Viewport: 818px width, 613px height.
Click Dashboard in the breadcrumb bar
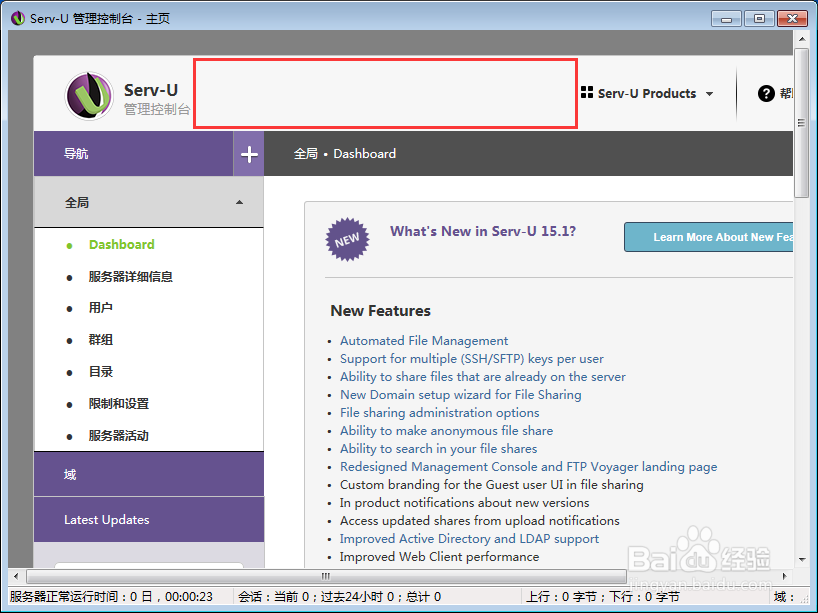coord(365,154)
